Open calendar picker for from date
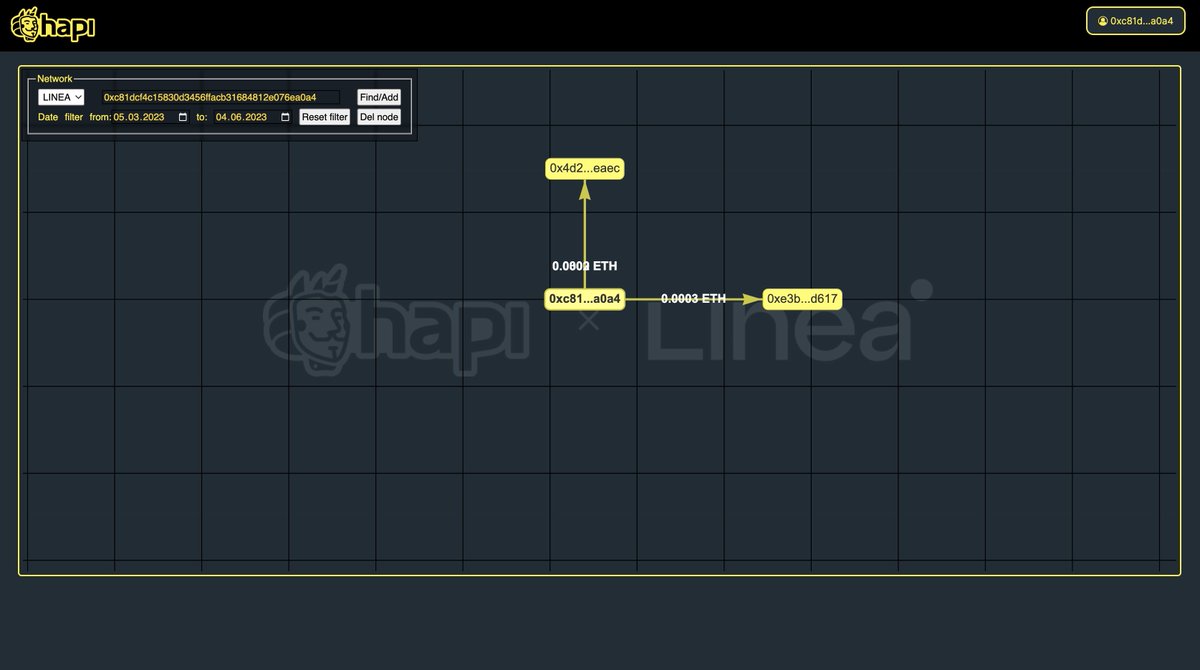1200x670 pixels. 182,117
